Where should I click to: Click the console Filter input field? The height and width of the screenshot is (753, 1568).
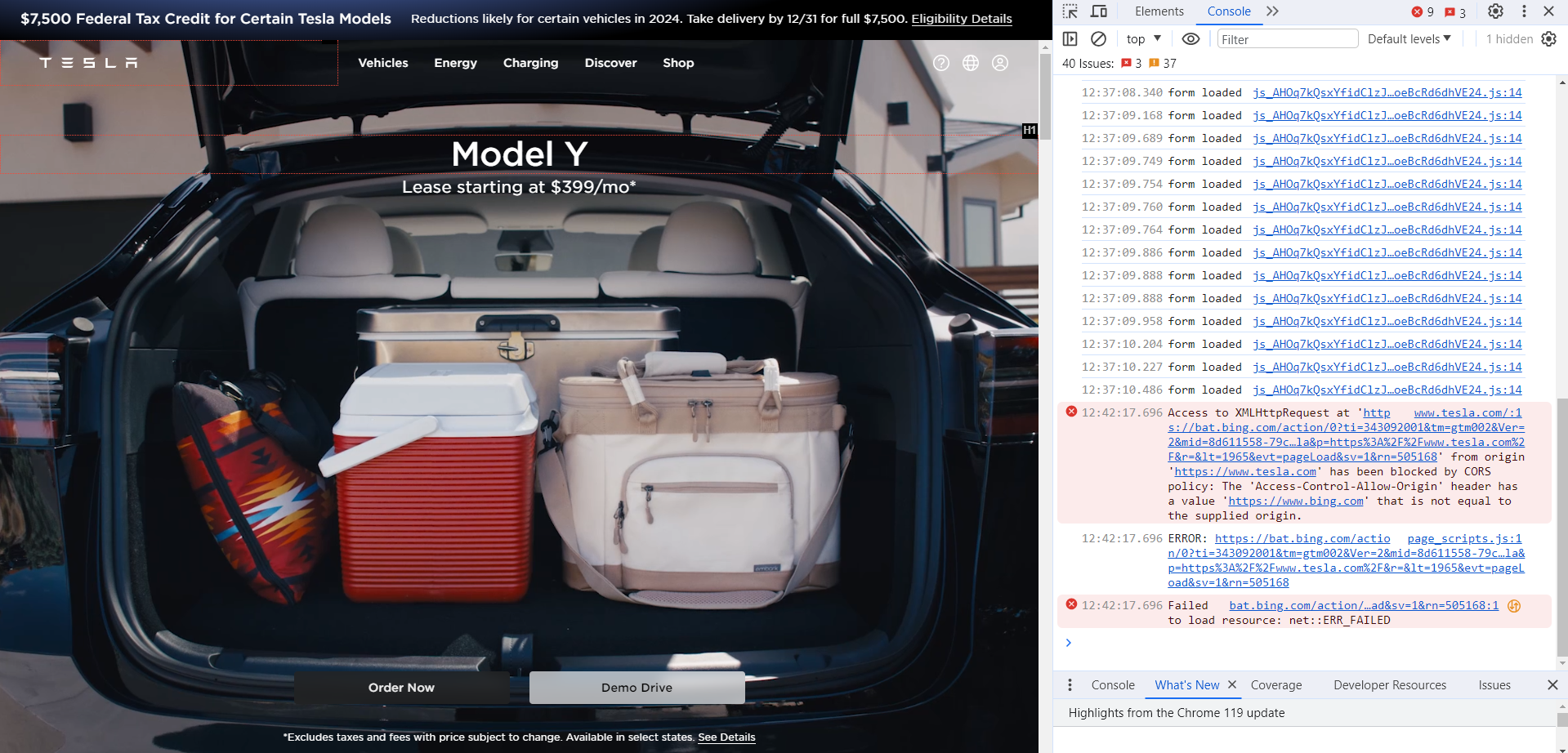(1287, 39)
